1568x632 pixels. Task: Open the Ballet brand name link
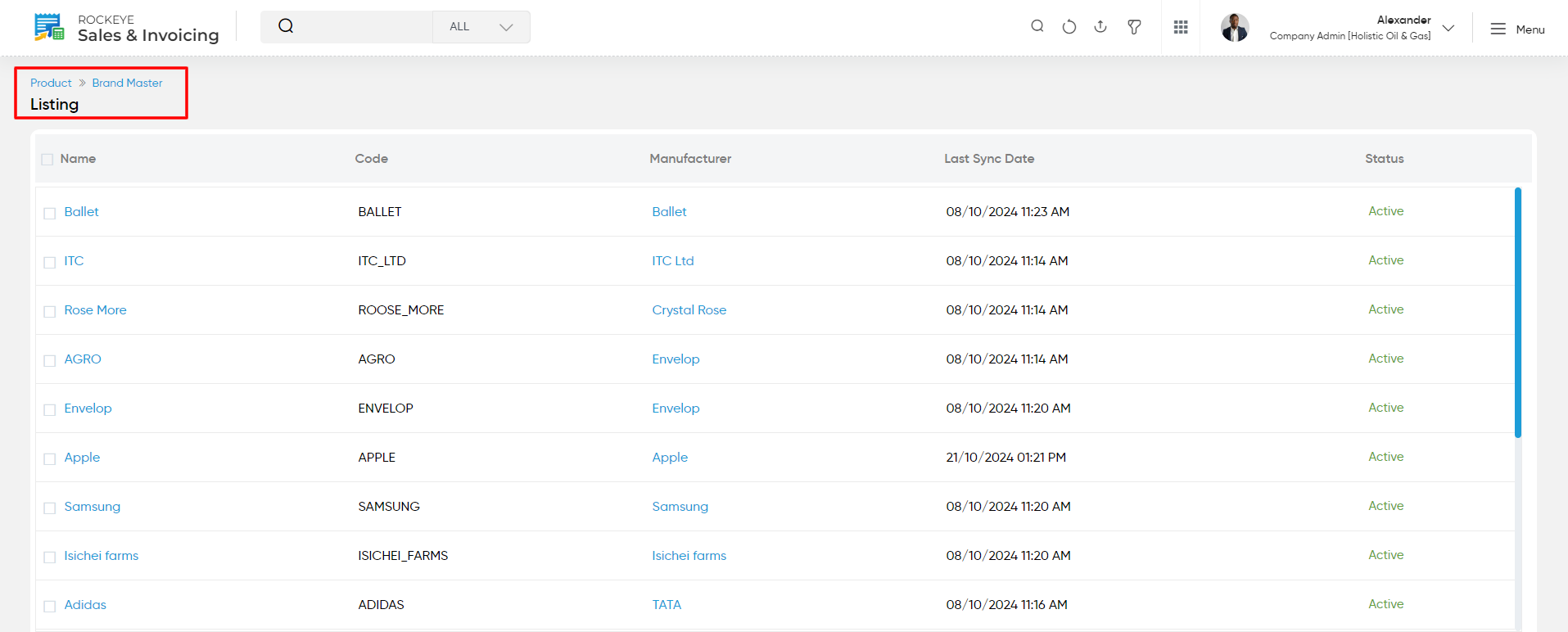81,211
